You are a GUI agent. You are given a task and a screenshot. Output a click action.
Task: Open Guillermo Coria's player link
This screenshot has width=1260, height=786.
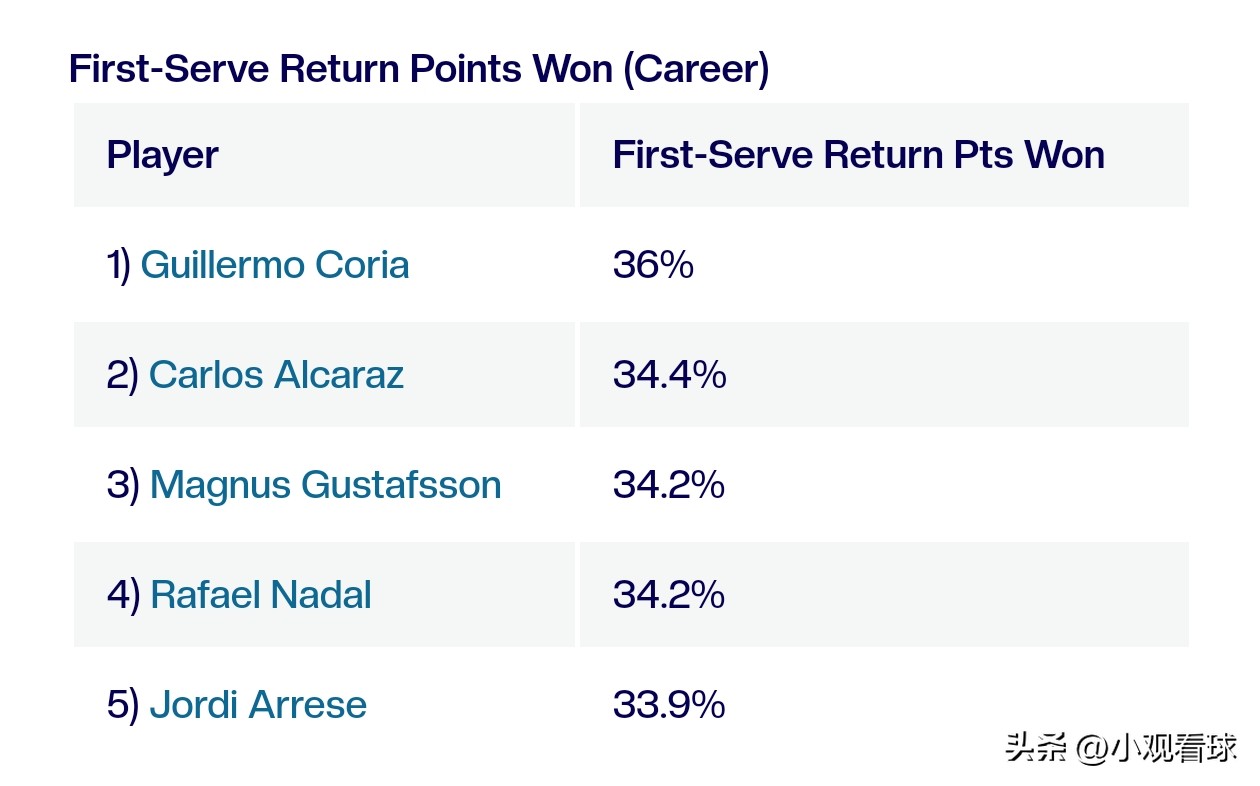275,265
